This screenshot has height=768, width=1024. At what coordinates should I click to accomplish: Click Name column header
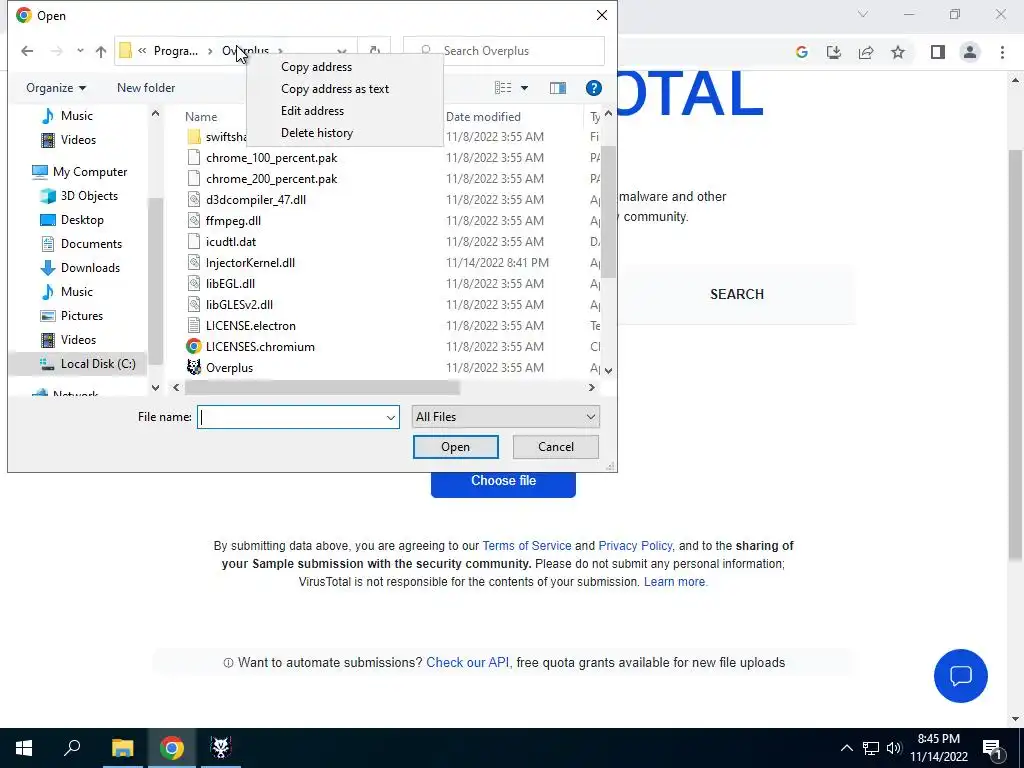point(200,117)
